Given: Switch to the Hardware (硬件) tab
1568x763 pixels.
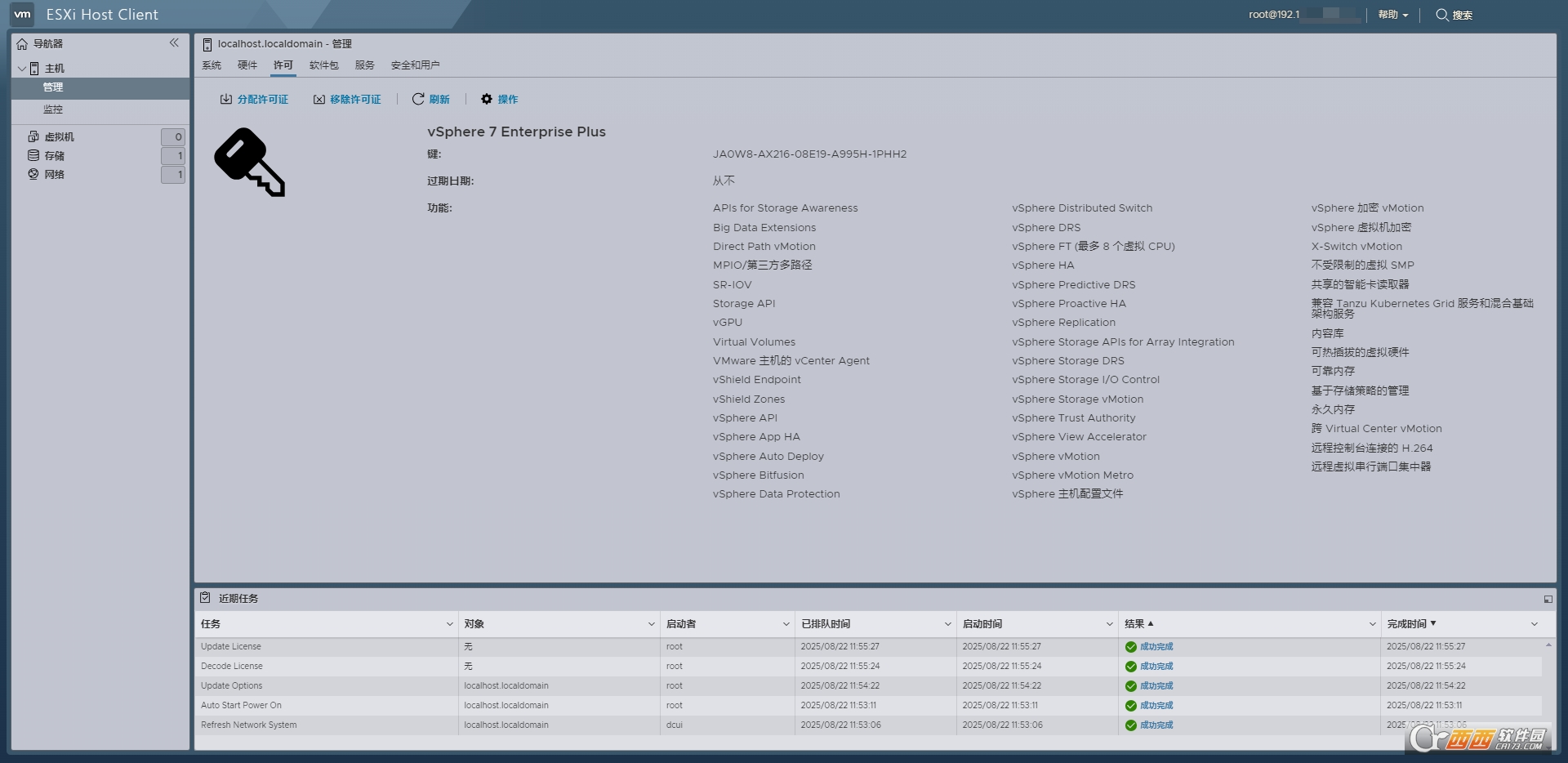Looking at the screenshot, I should [x=247, y=65].
